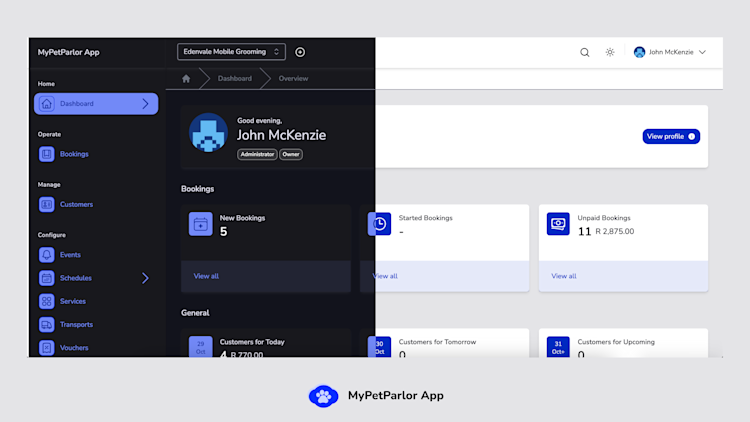Click the Customers sidebar icon

pyautogui.click(x=46, y=204)
